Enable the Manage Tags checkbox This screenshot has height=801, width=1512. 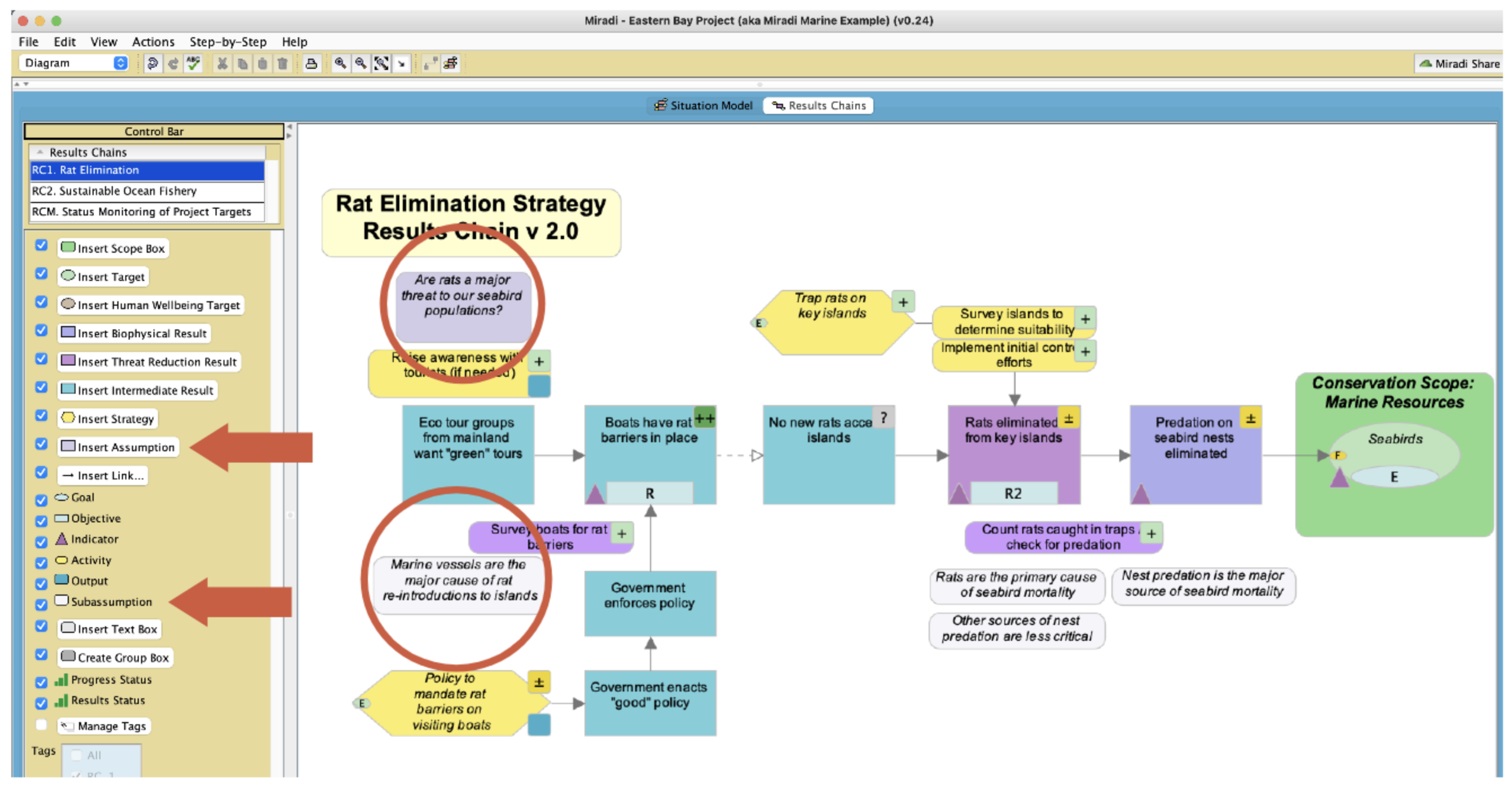tap(41, 725)
